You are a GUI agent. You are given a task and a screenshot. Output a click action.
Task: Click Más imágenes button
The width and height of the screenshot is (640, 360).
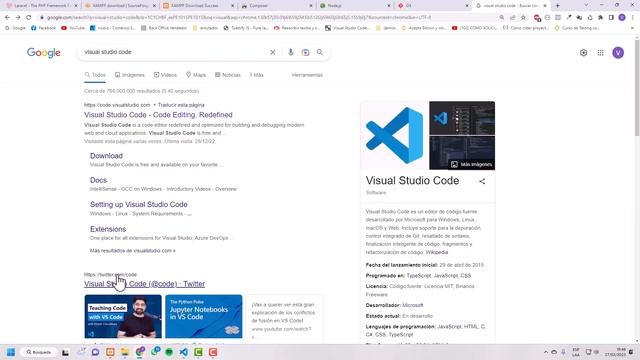pos(471,164)
